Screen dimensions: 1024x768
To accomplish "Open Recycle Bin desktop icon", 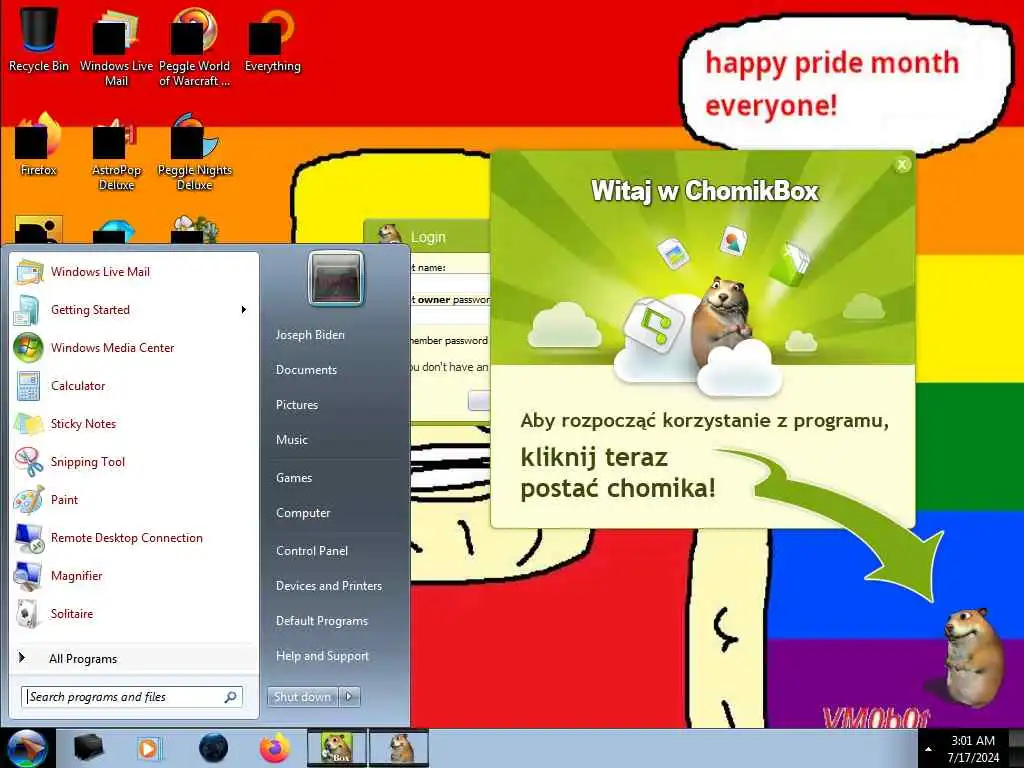I will pyautogui.click(x=39, y=39).
